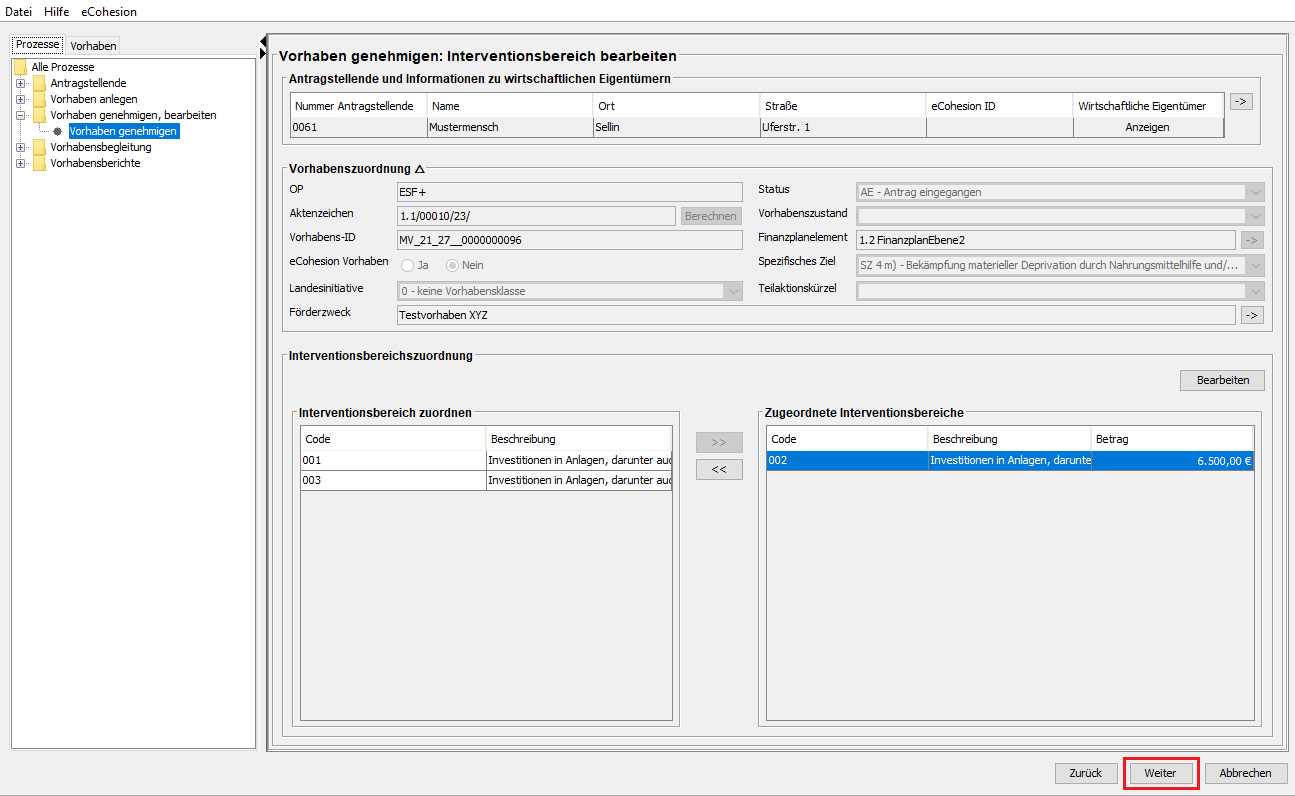Image resolution: width=1295 pixels, height=796 pixels.
Task: Select the Ja radio button for eCohesion Vorhaben
Action: coord(408,265)
